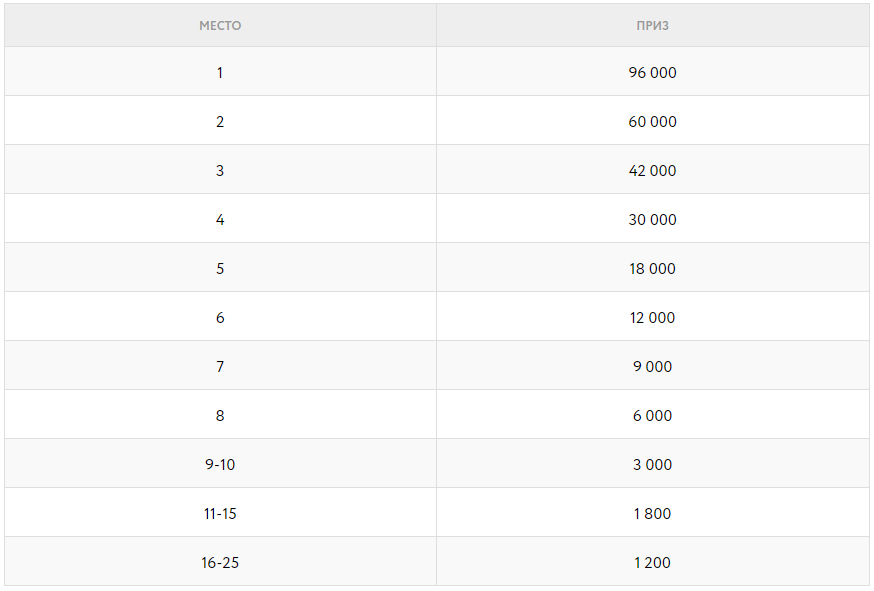This screenshot has height=591, width=874.
Task: Click the 96 000 prize value
Action: (x=652, y=73)
